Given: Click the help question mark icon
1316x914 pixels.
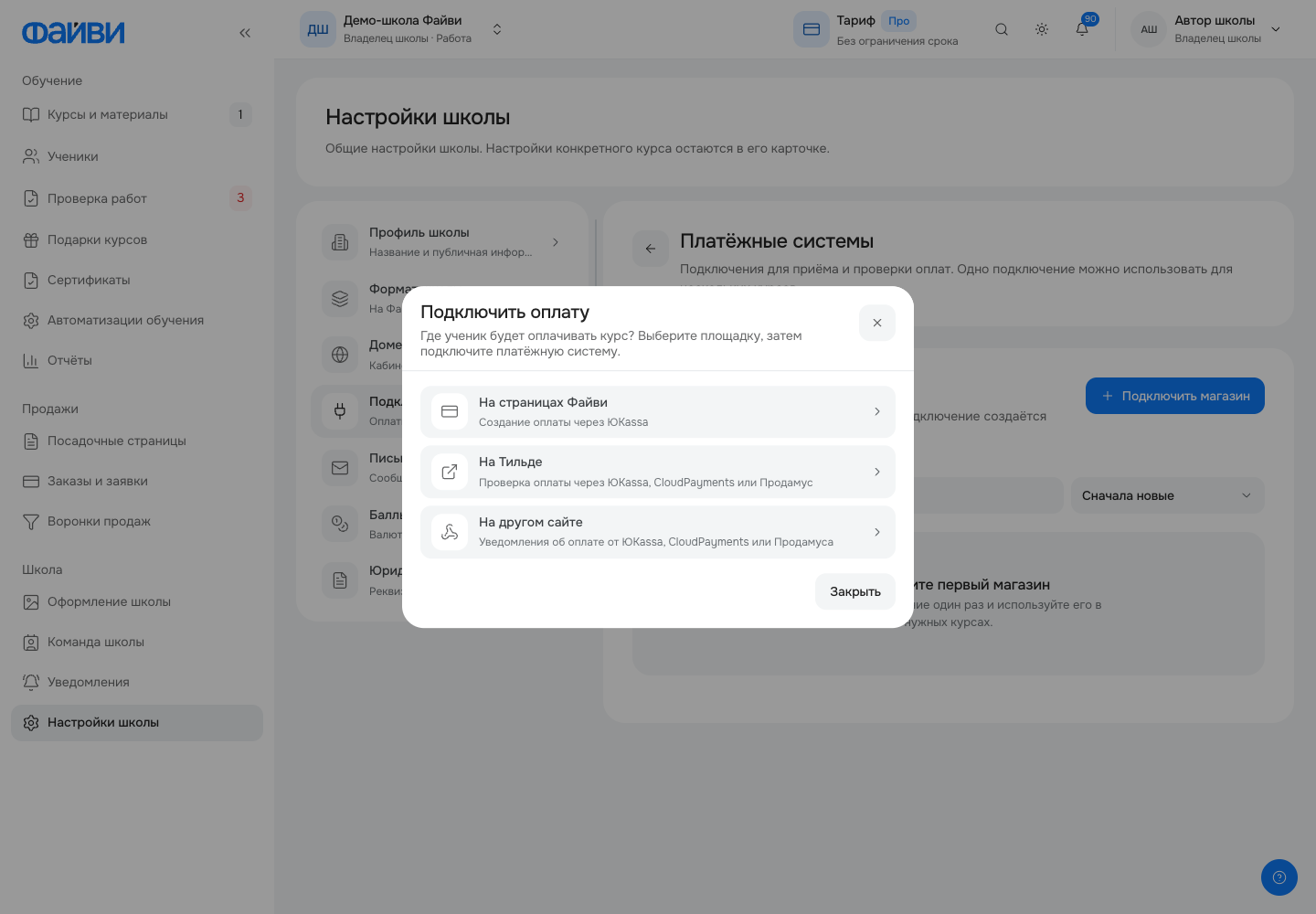Looking at the screenshot, I should (x=1279, y=877).
